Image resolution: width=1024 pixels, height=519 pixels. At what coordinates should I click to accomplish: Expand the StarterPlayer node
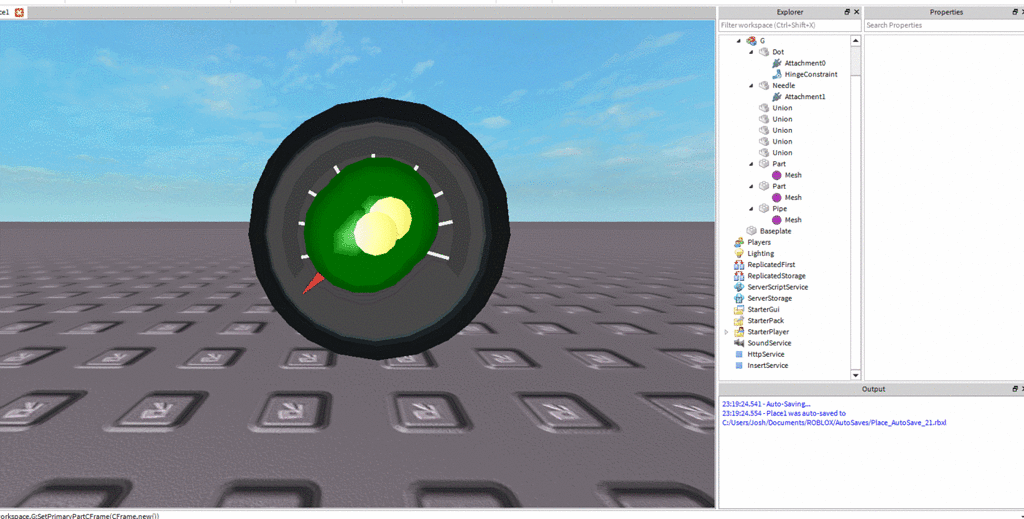726,332
